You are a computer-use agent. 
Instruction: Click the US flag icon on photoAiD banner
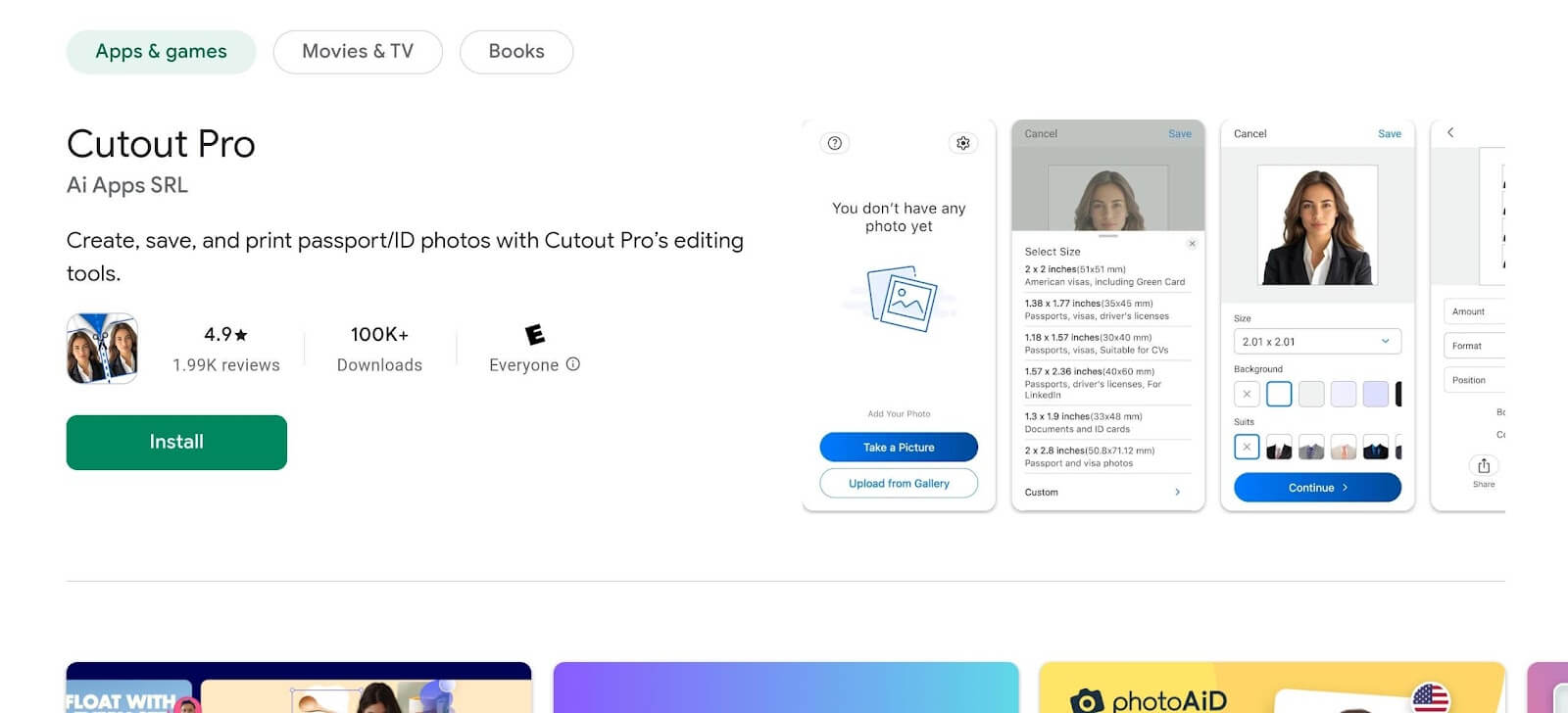click(x=1431, y=697)
